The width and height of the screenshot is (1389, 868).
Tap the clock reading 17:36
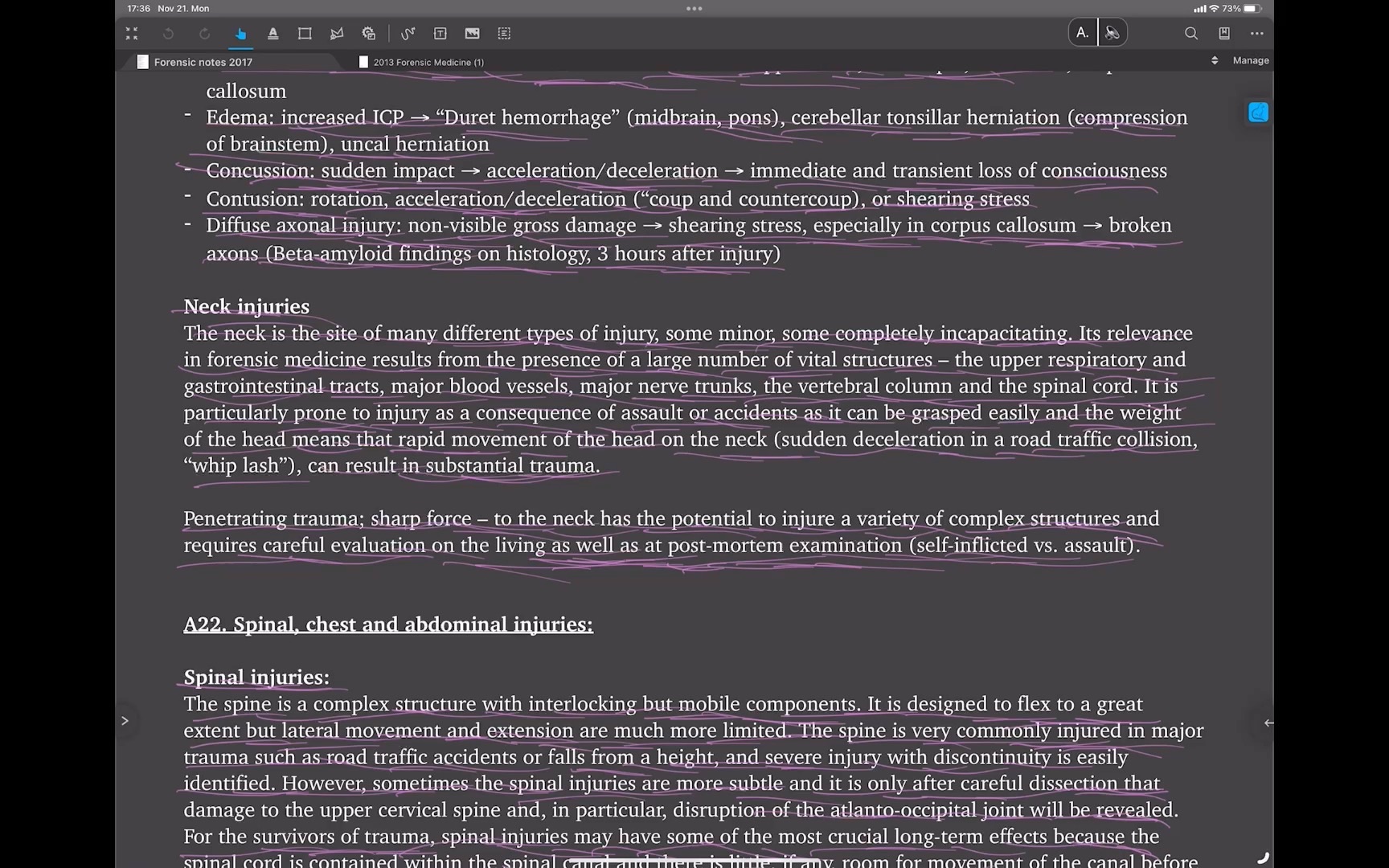[139, 9]
